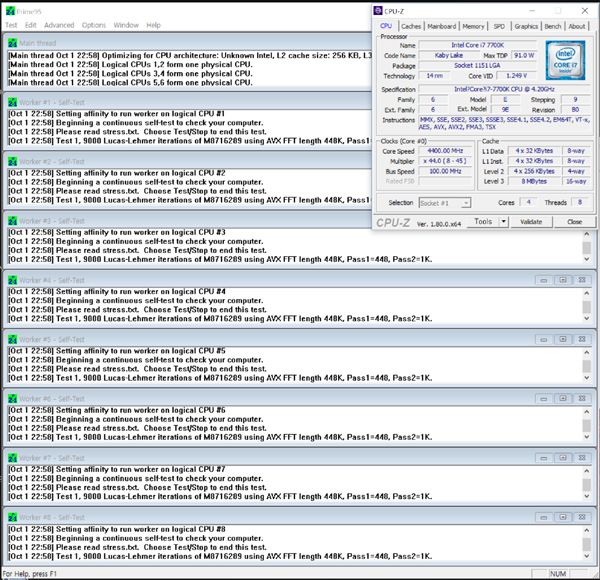Close the Worker #8 child window
Screen dimensions: 600x580
(582, 517)
